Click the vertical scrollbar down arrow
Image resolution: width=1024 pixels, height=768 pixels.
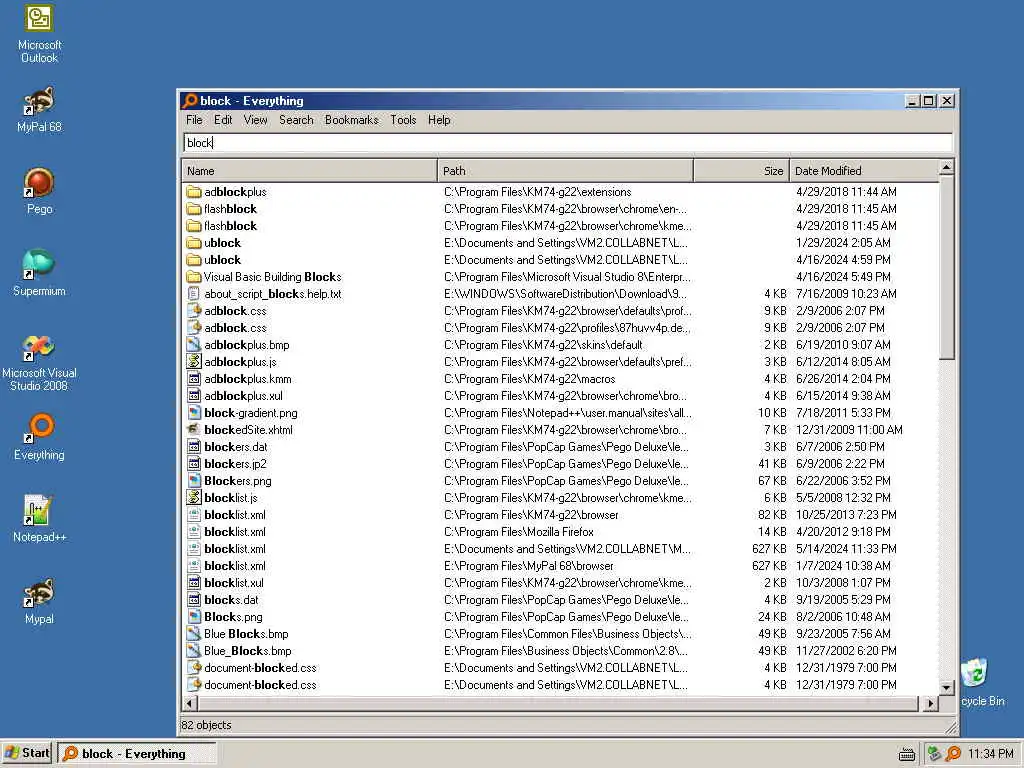point(946,687)
